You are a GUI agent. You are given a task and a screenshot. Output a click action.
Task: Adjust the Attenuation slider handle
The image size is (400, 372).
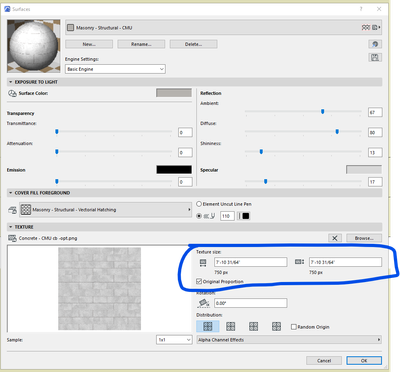(57, 152)
